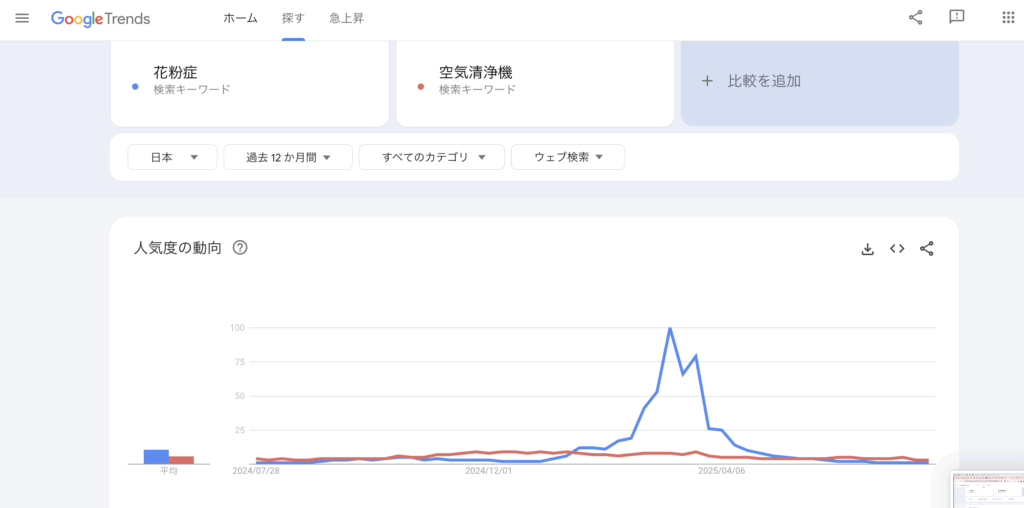Click the 人気度の動向 heading
Viewport: 1024px width, 508px height.
point(178,248)
